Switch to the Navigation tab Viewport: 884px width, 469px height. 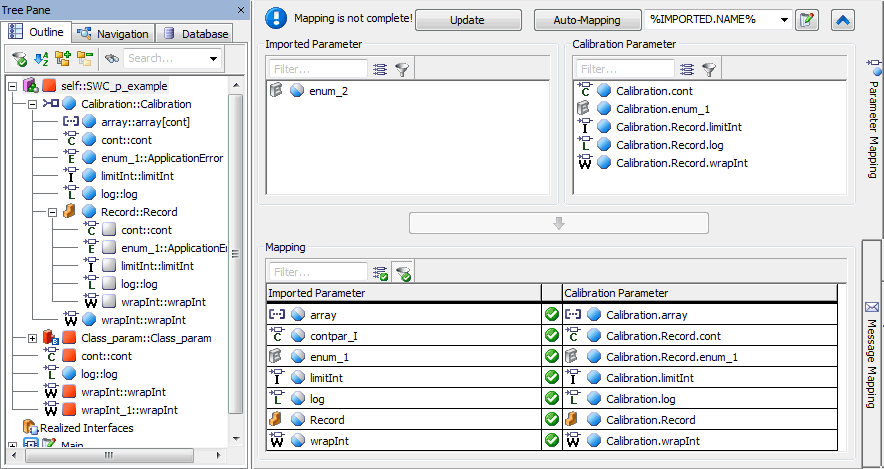[x=113, y=34]
